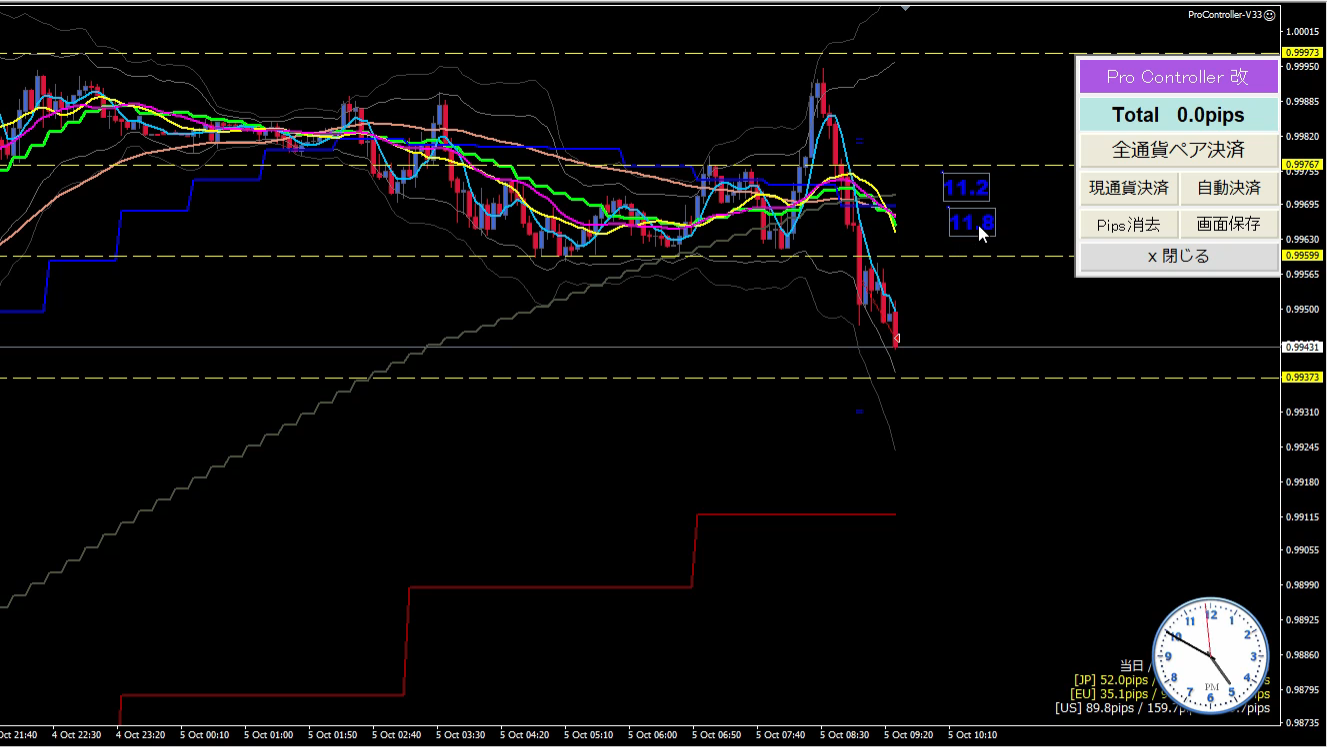Screen dimensions: 1327x747
Task: Click the [EU] 35.1pips session text
Action: 1110,694
